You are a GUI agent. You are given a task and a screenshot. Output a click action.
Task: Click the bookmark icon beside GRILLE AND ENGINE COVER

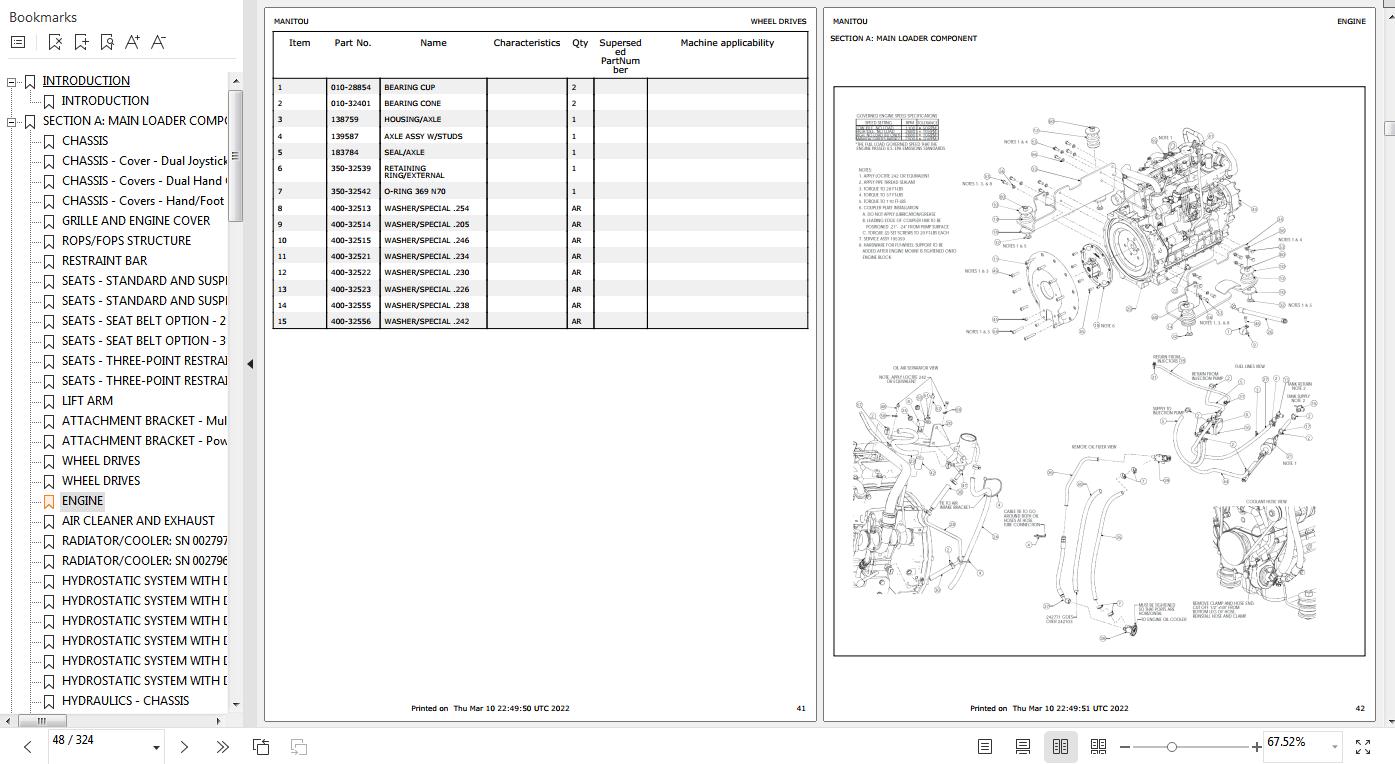tap(49, 221)
